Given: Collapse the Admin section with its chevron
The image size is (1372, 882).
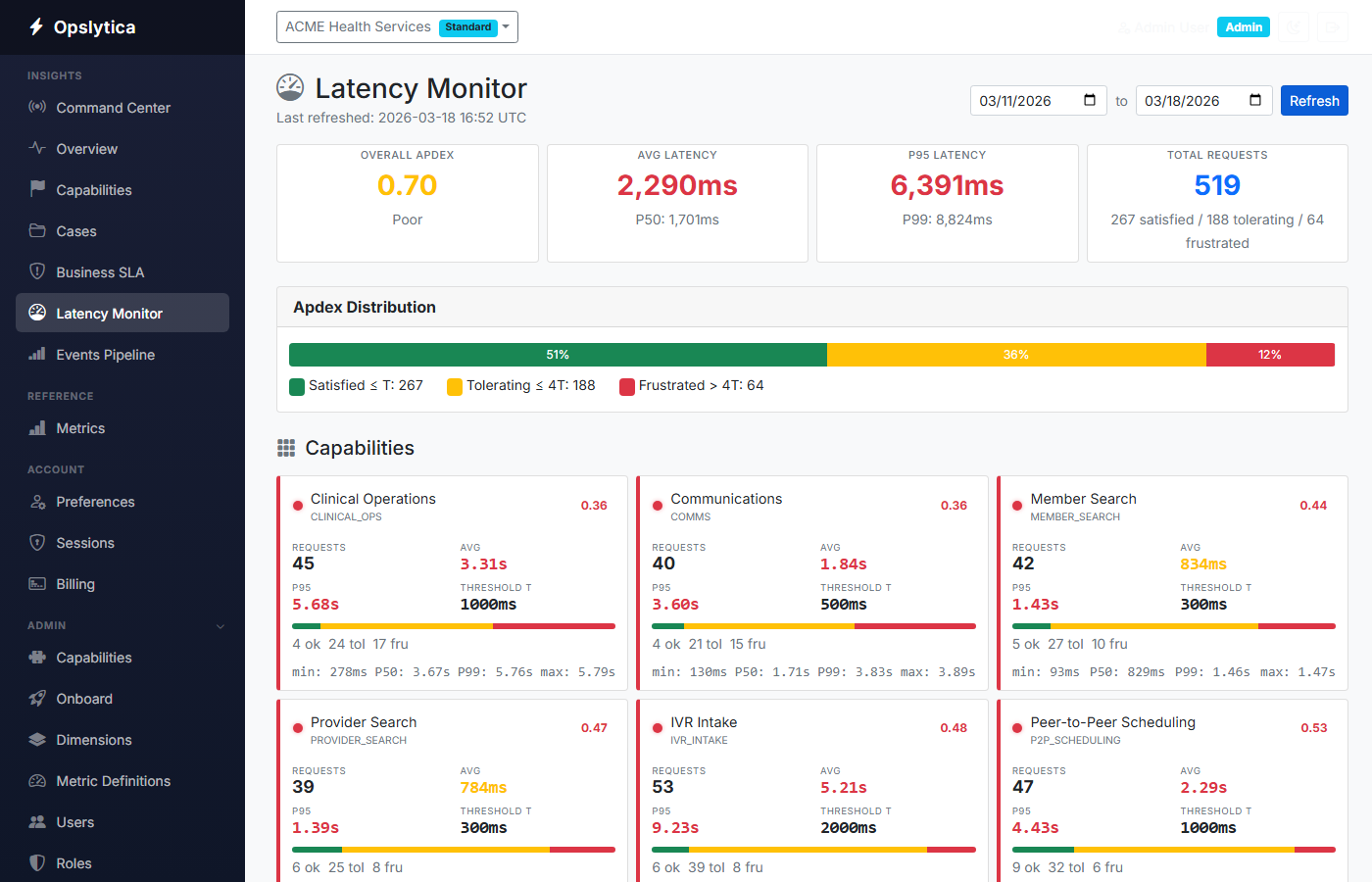Looking at the screenshot, I should 220,625.
